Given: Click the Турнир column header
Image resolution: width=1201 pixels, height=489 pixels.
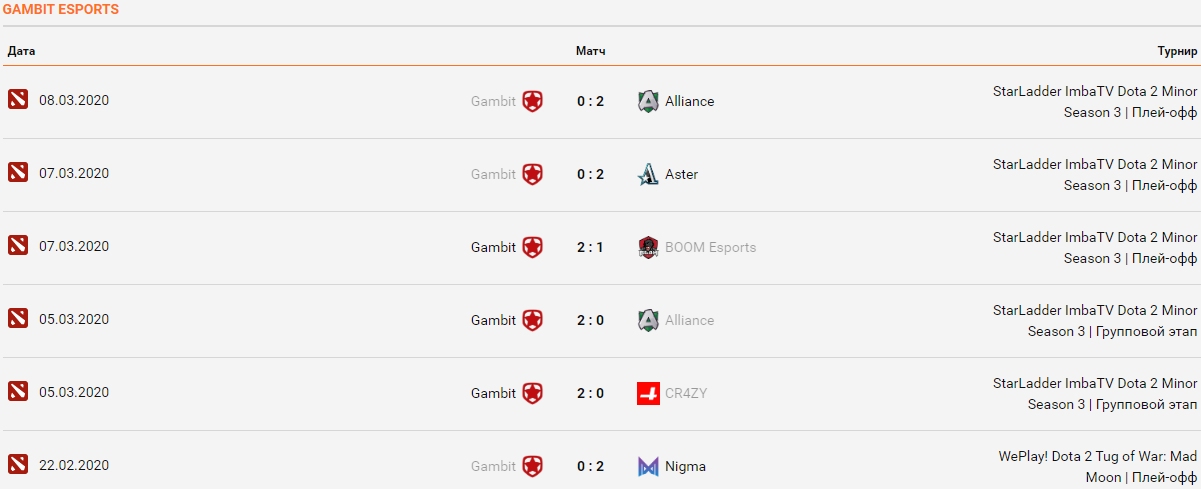Looking at the screenshot, I should 1177,51.
